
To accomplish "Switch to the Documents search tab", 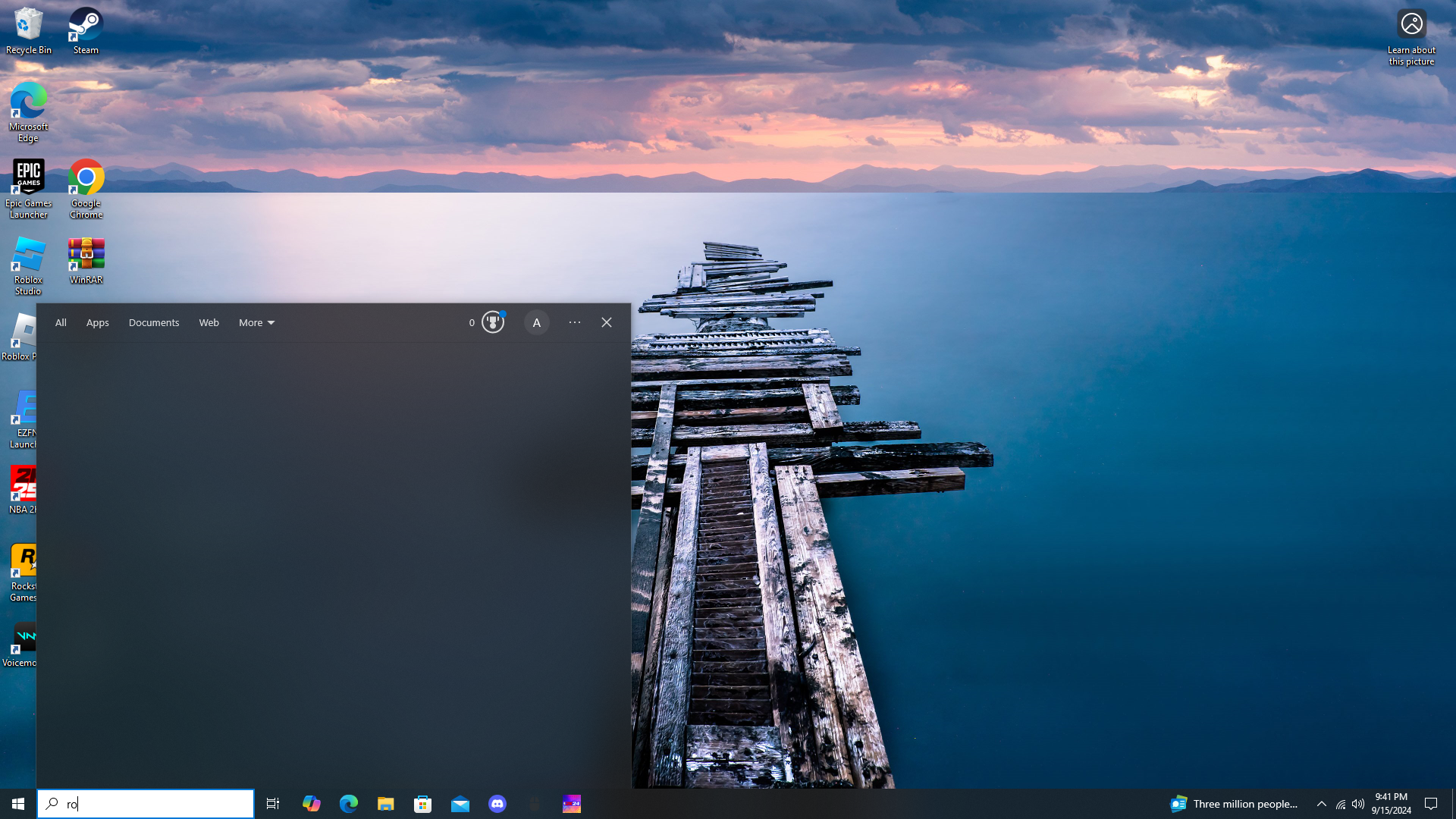I will (x=154, y=322).
